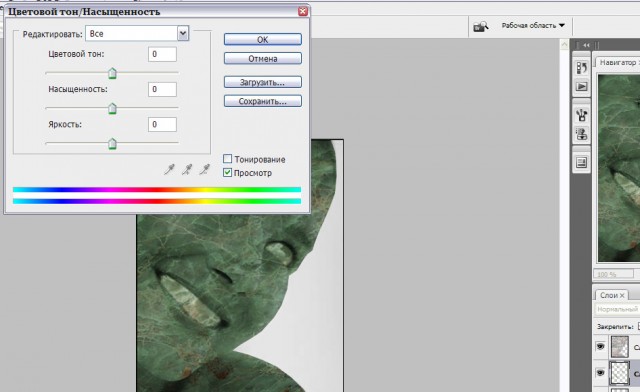Image resolution: width=640 pixels, height=392 pixels.
Task: Focus the Яркость value field
Action: (162, 124)
